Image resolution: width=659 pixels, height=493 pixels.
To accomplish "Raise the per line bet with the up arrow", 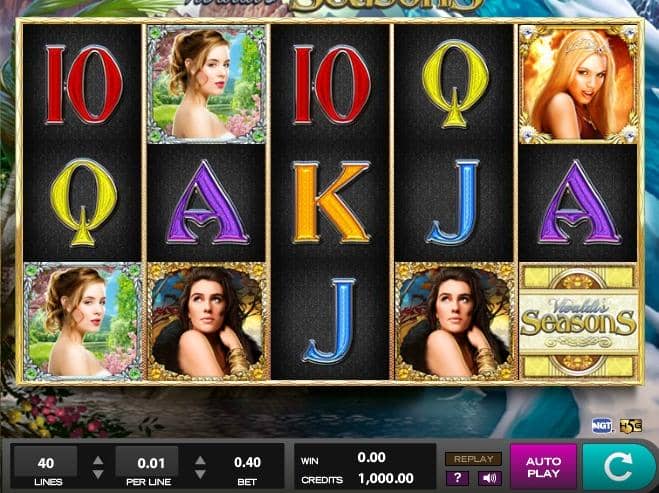I will 200,460.
